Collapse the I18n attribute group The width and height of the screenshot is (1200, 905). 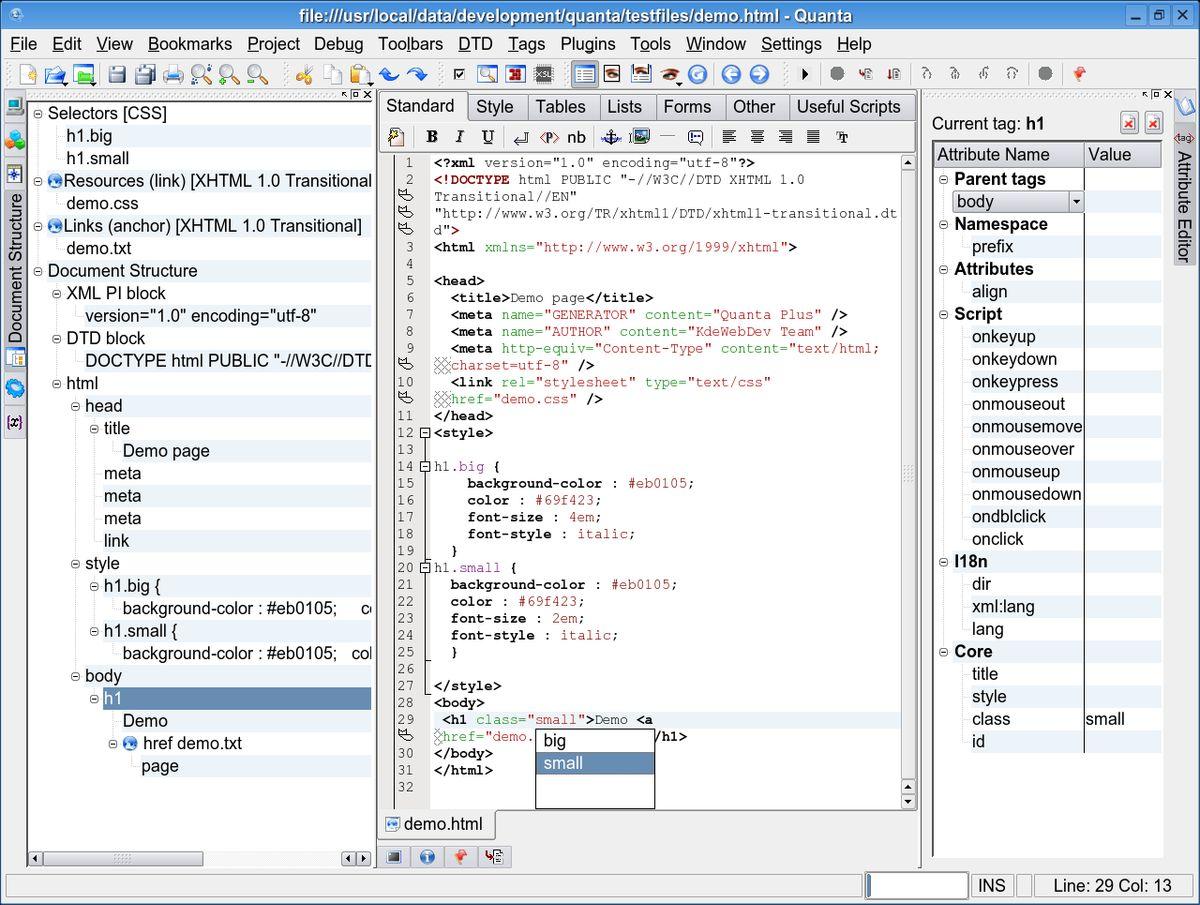coord(944,562)
